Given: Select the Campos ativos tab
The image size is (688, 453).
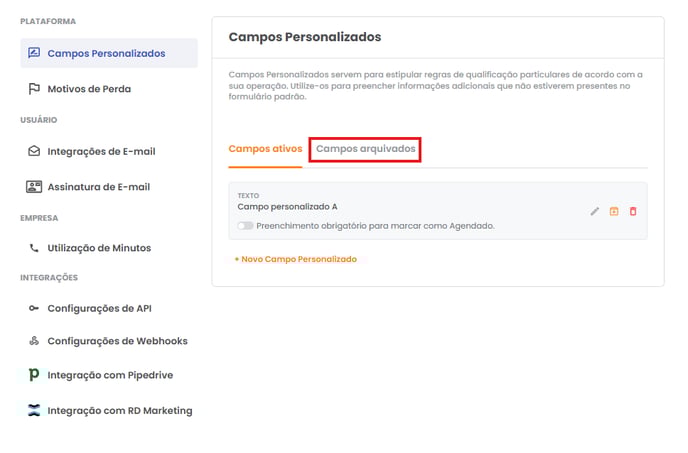Looking at the screenshot, I should pos(265,149).
